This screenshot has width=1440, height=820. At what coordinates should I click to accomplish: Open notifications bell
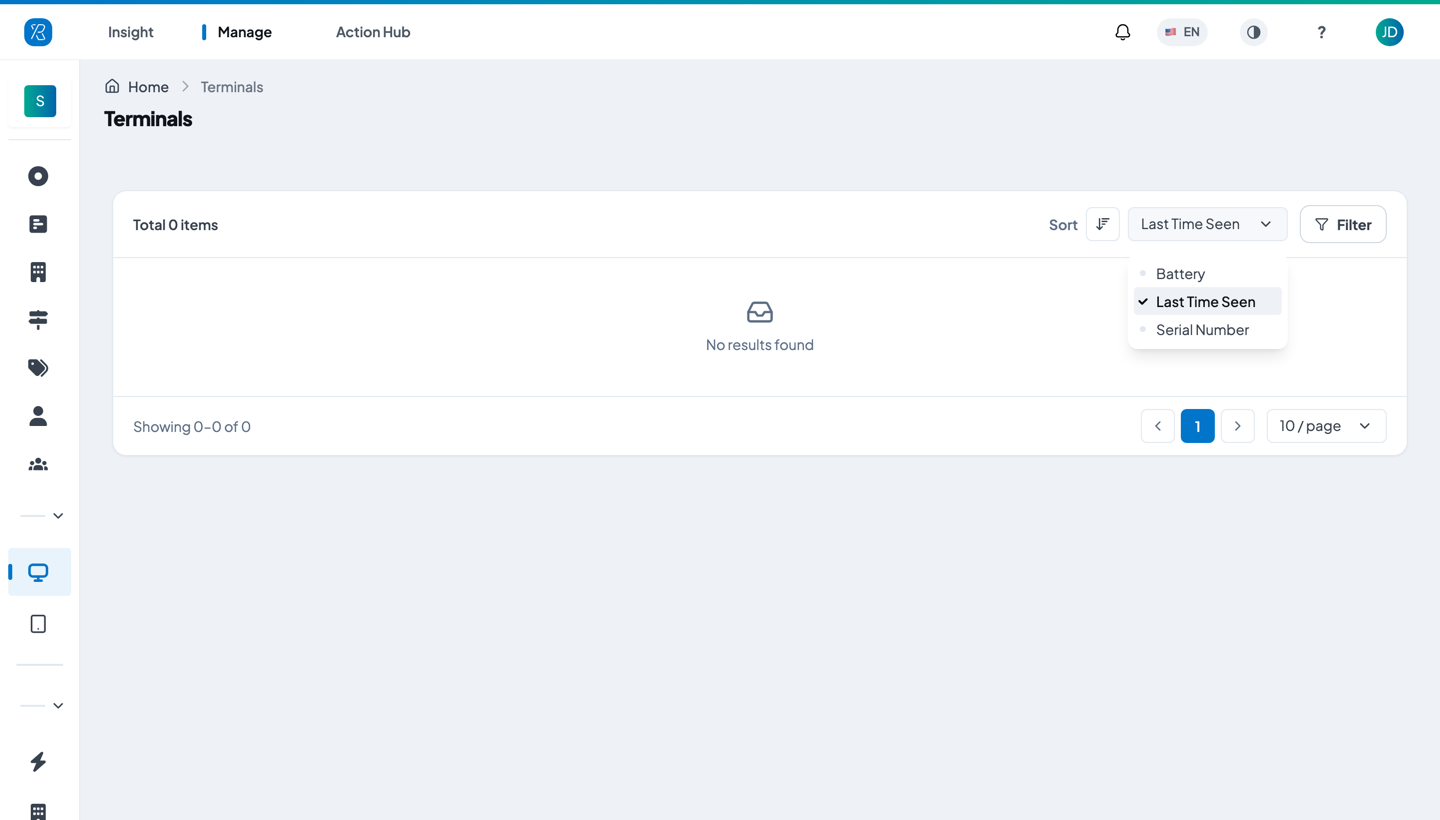coord(1123,32)
